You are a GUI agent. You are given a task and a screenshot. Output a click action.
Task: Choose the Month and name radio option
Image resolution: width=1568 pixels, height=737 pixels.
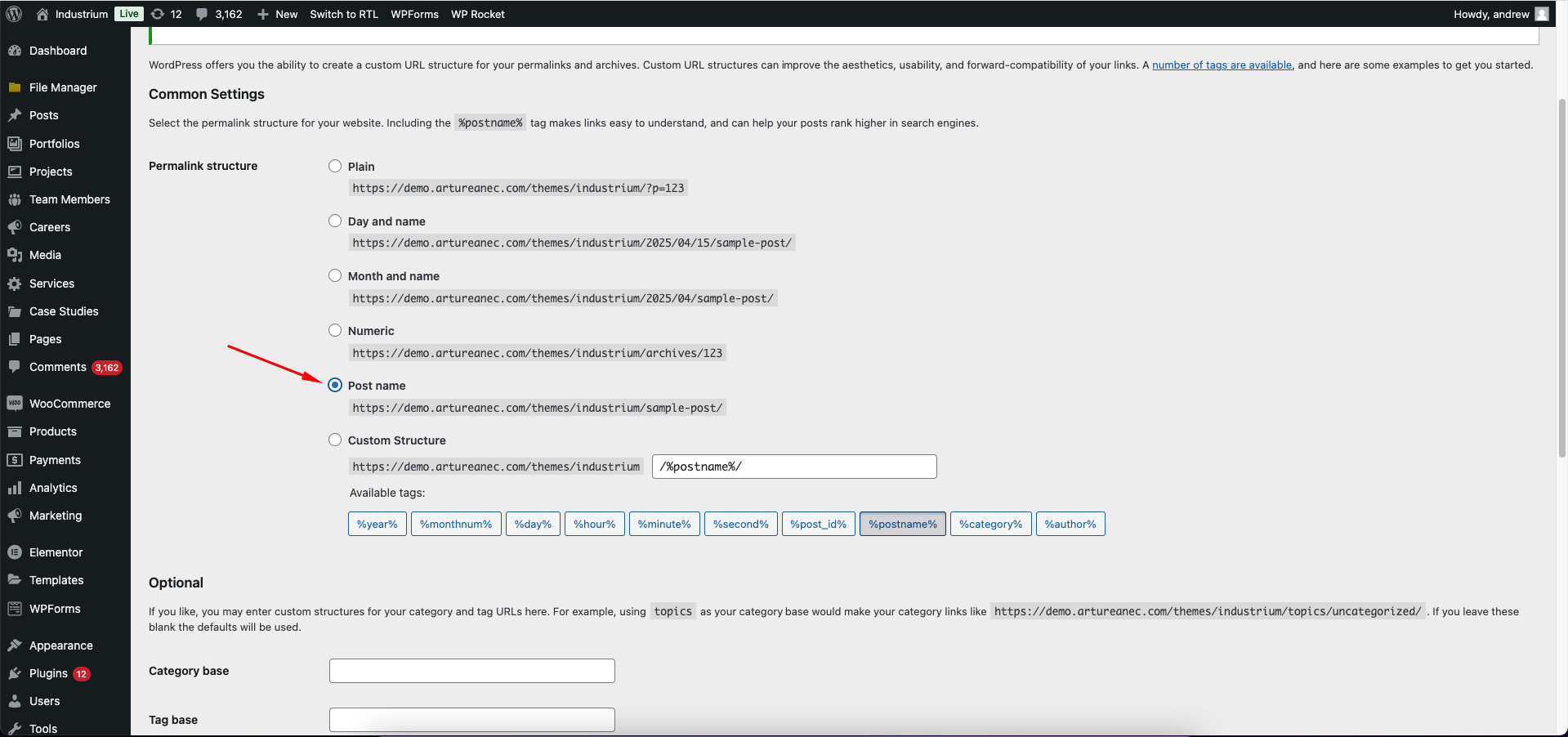pos(335,275)
